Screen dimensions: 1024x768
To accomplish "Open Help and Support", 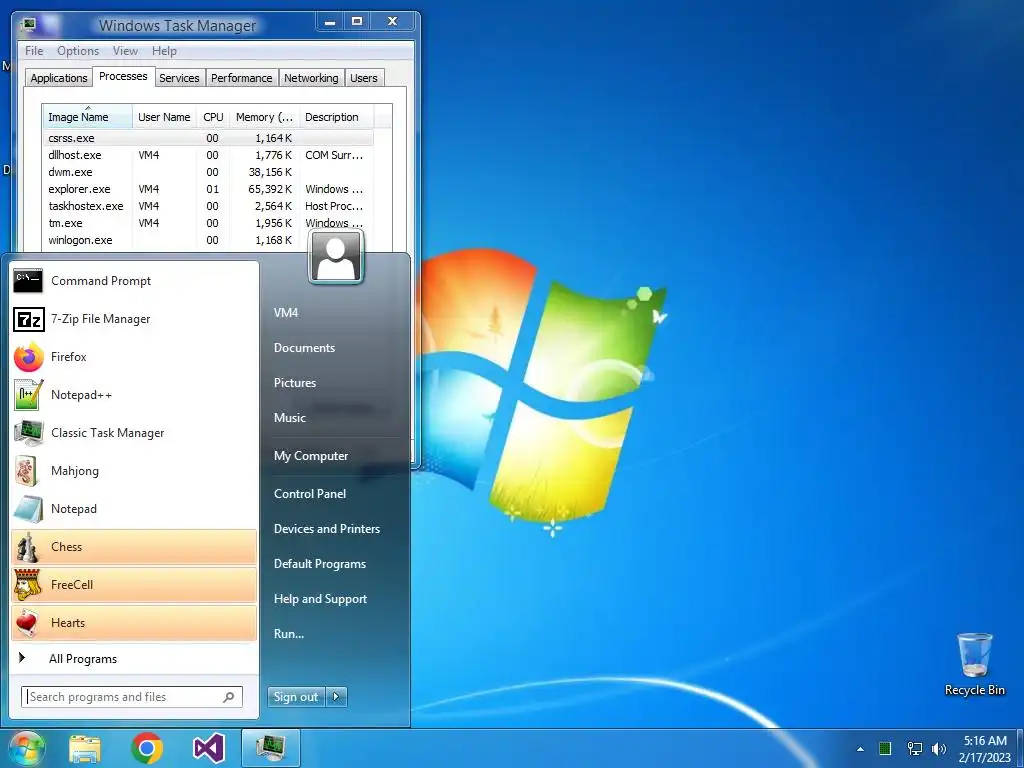I will (320, 599).
